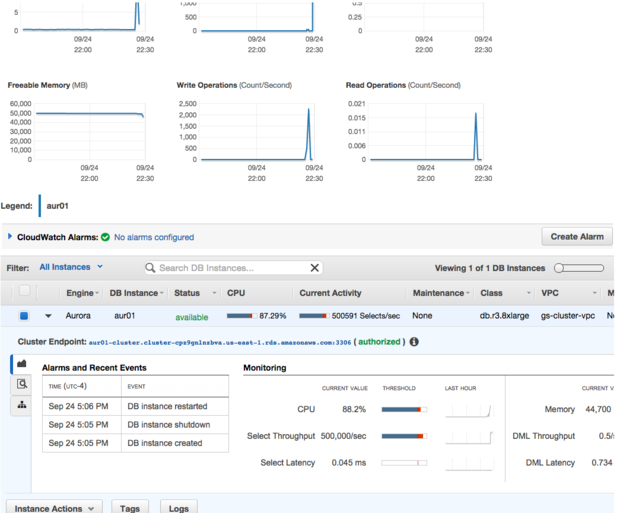Click the 0.045 ms select latency value

(x=349, y=463)
